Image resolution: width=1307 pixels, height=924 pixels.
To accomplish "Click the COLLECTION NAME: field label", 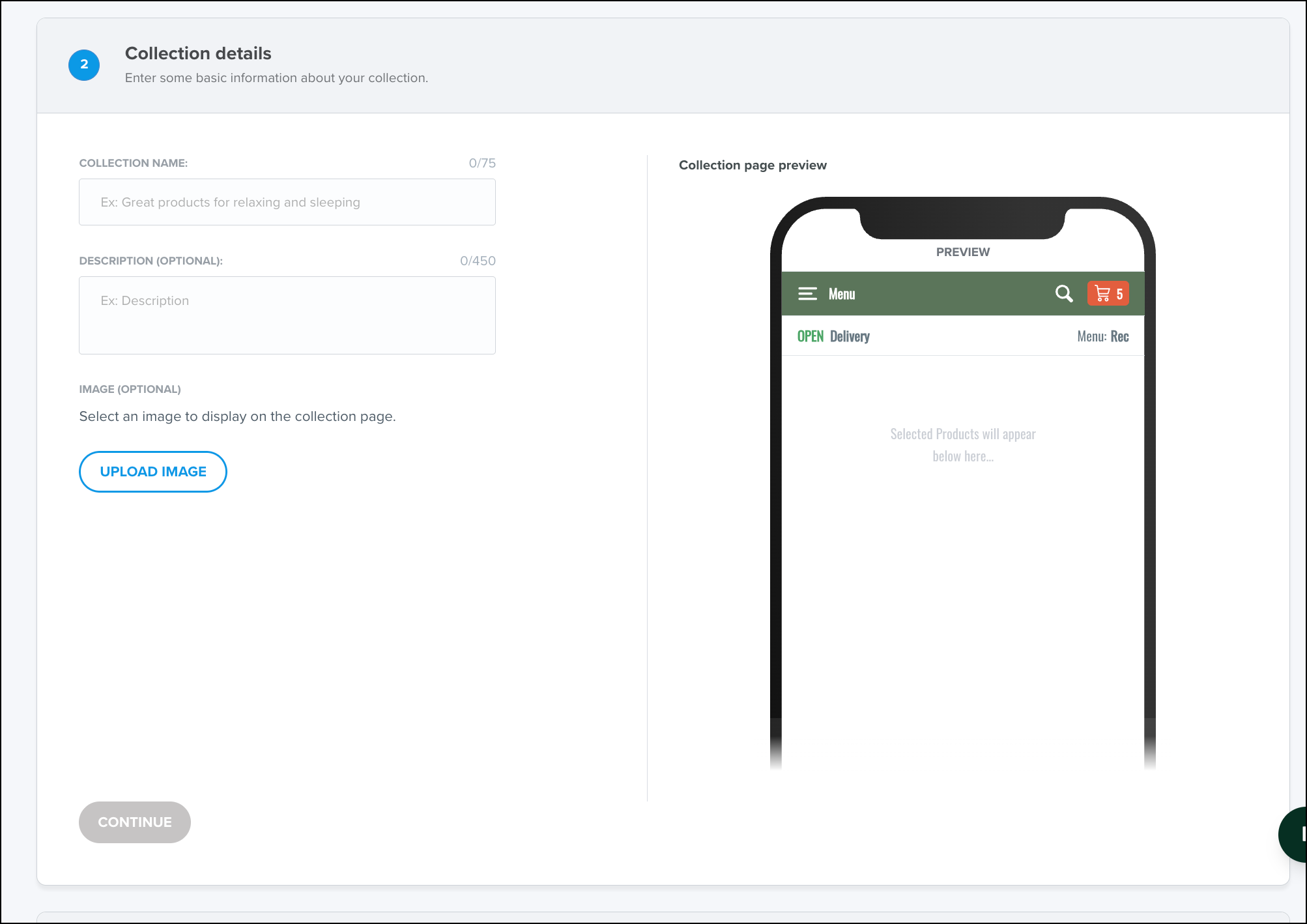I will 134,163.
